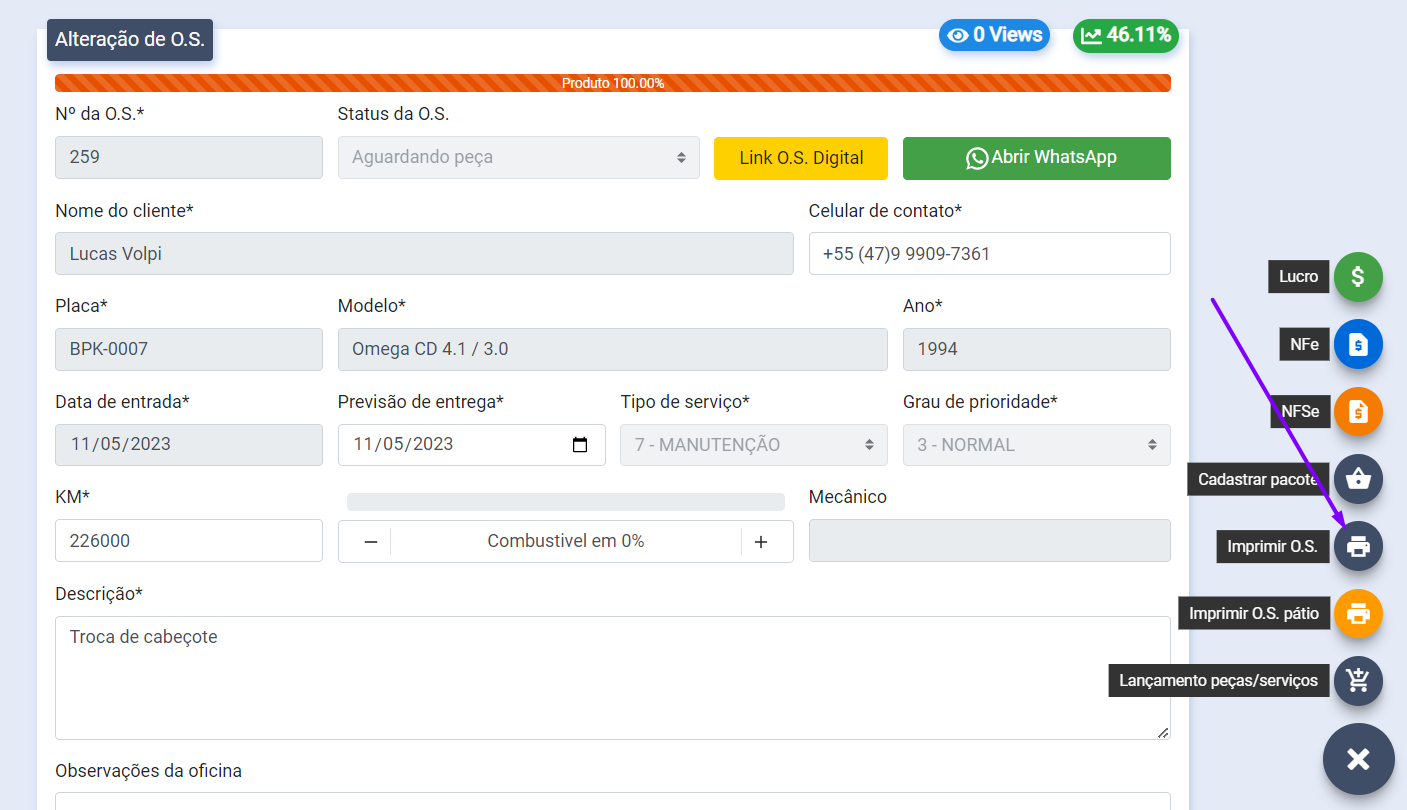Viewport: 1407px width, 810px height.
Task: Open the Tipo de serviço dropdown
Action: [x=753, y=445]
